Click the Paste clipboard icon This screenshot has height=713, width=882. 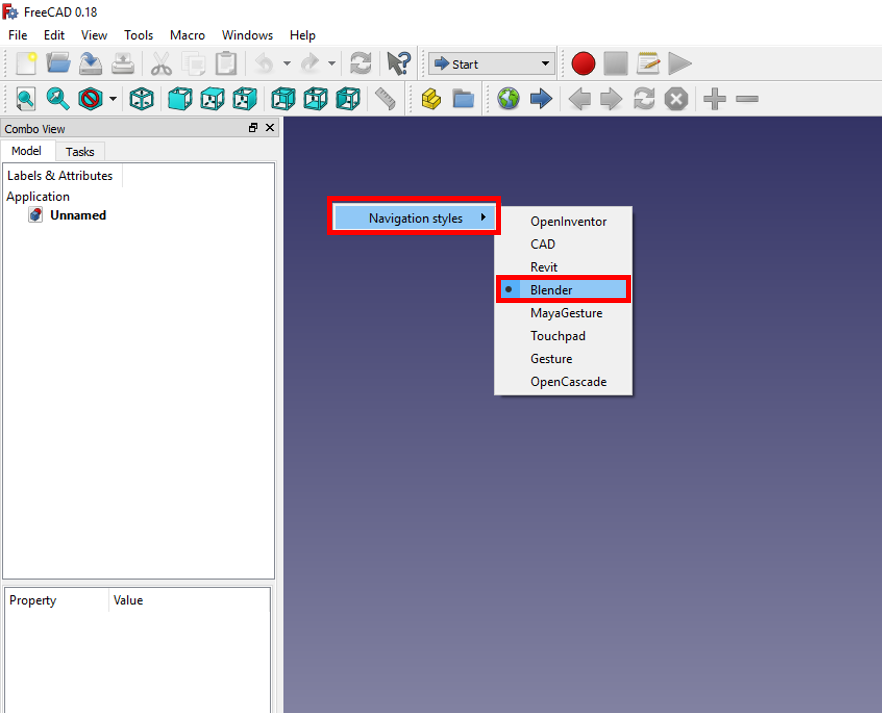point(226,64)
